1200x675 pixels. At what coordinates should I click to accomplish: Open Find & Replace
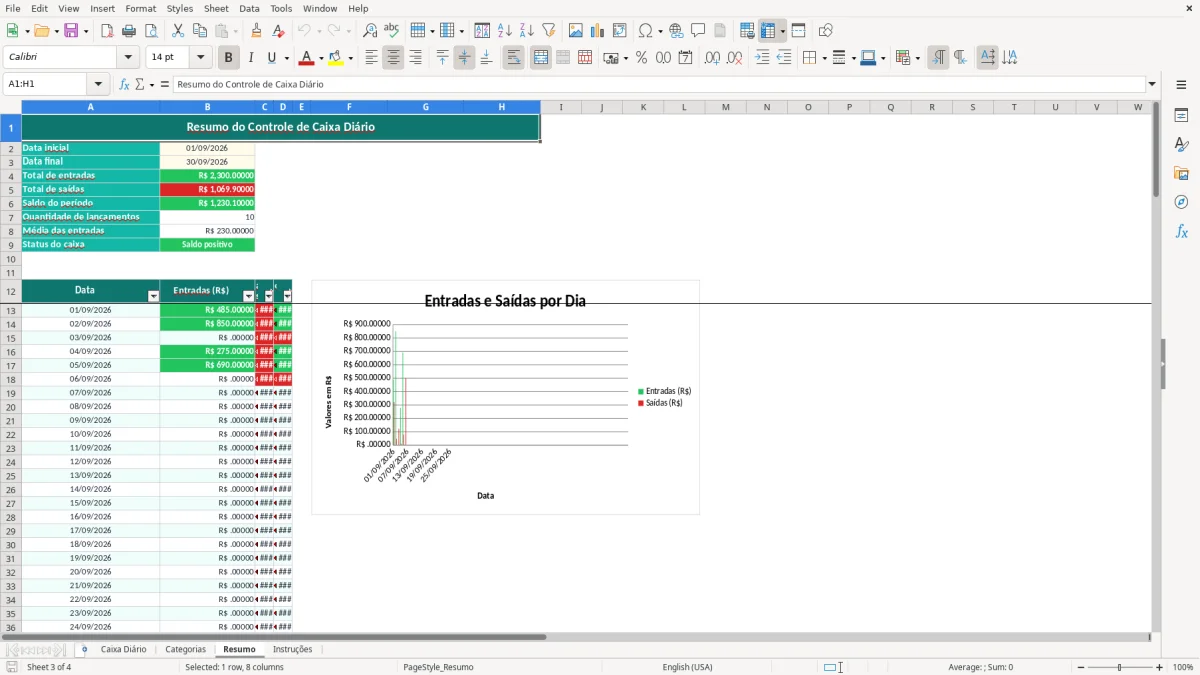(370, 31)
